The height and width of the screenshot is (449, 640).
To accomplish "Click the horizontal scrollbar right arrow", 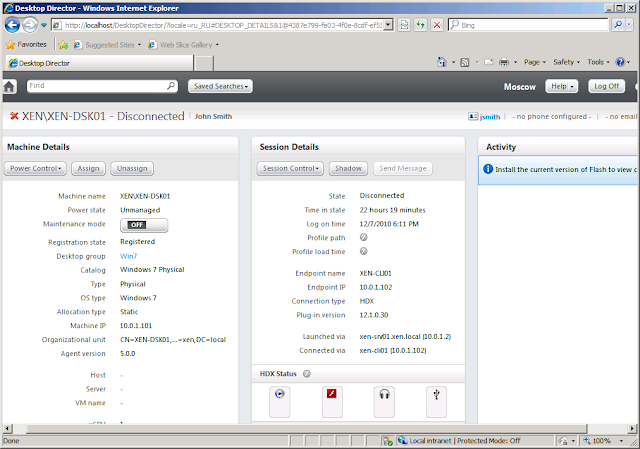I will tap(632, 429).
